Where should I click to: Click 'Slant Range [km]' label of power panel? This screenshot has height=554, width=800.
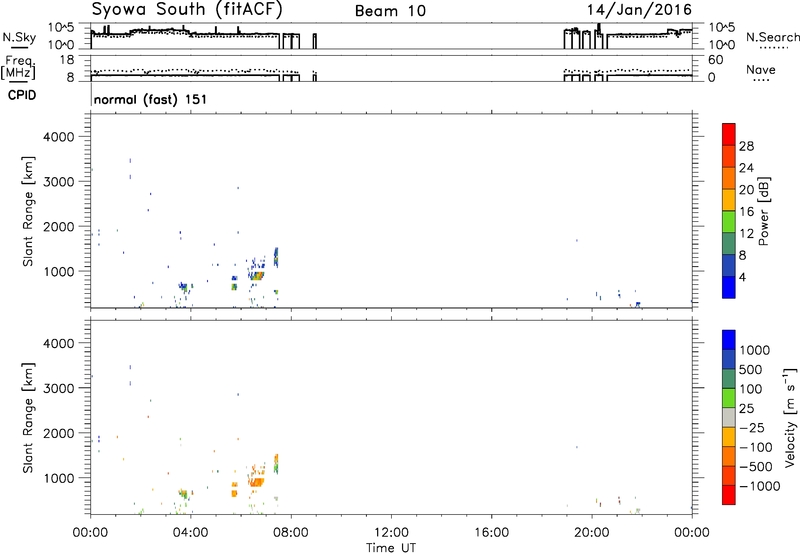28,211
